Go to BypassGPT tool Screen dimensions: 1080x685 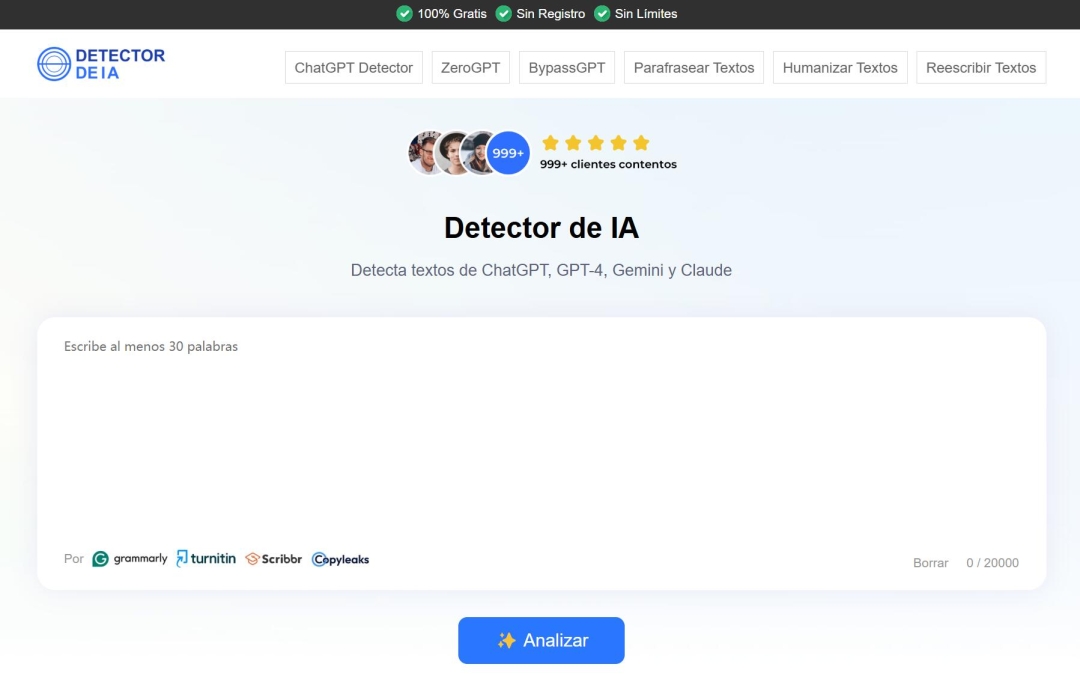567,67
